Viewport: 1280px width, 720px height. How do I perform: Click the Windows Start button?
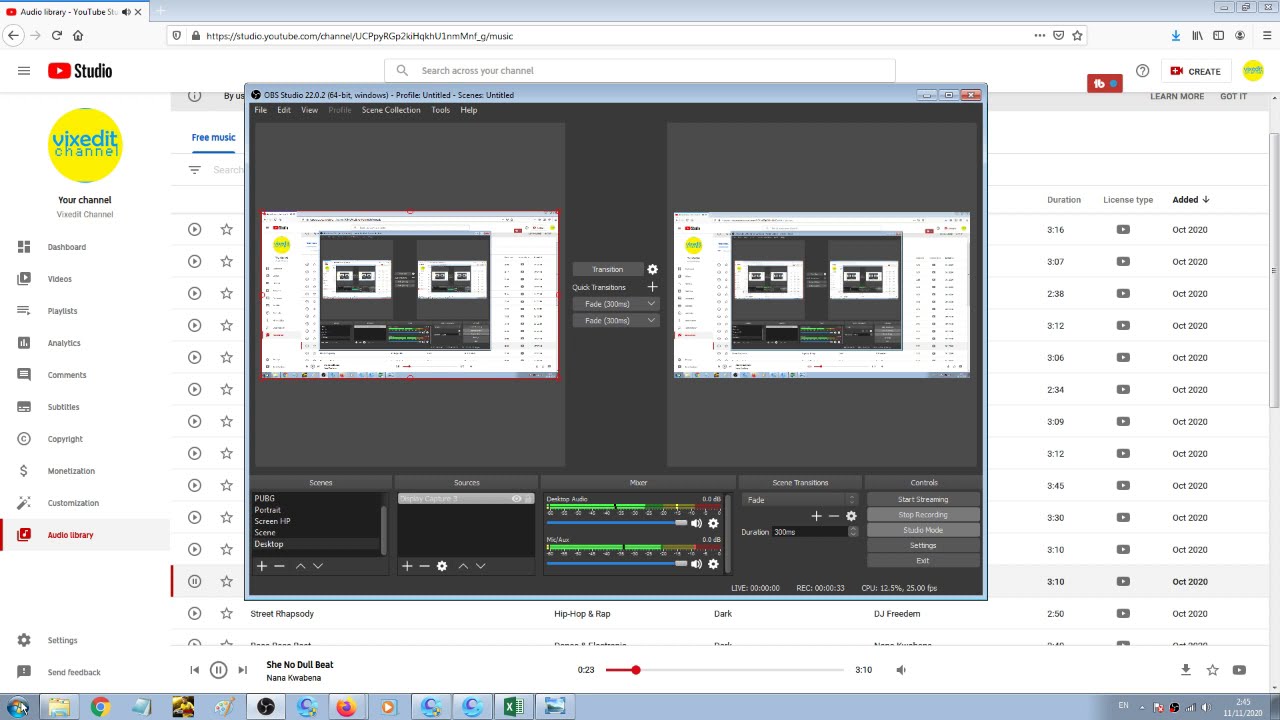[19, 707]
